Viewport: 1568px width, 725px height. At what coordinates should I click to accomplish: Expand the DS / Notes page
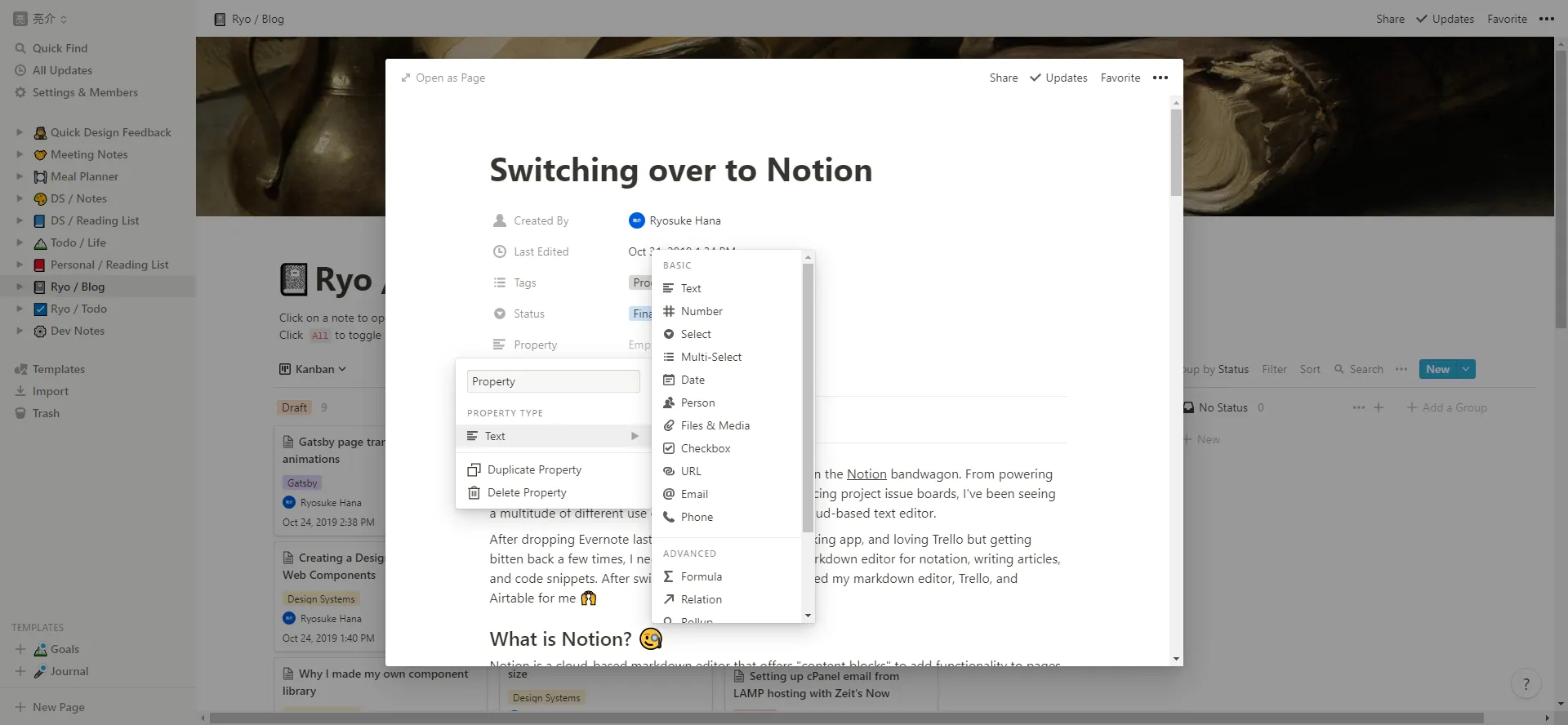20,198
